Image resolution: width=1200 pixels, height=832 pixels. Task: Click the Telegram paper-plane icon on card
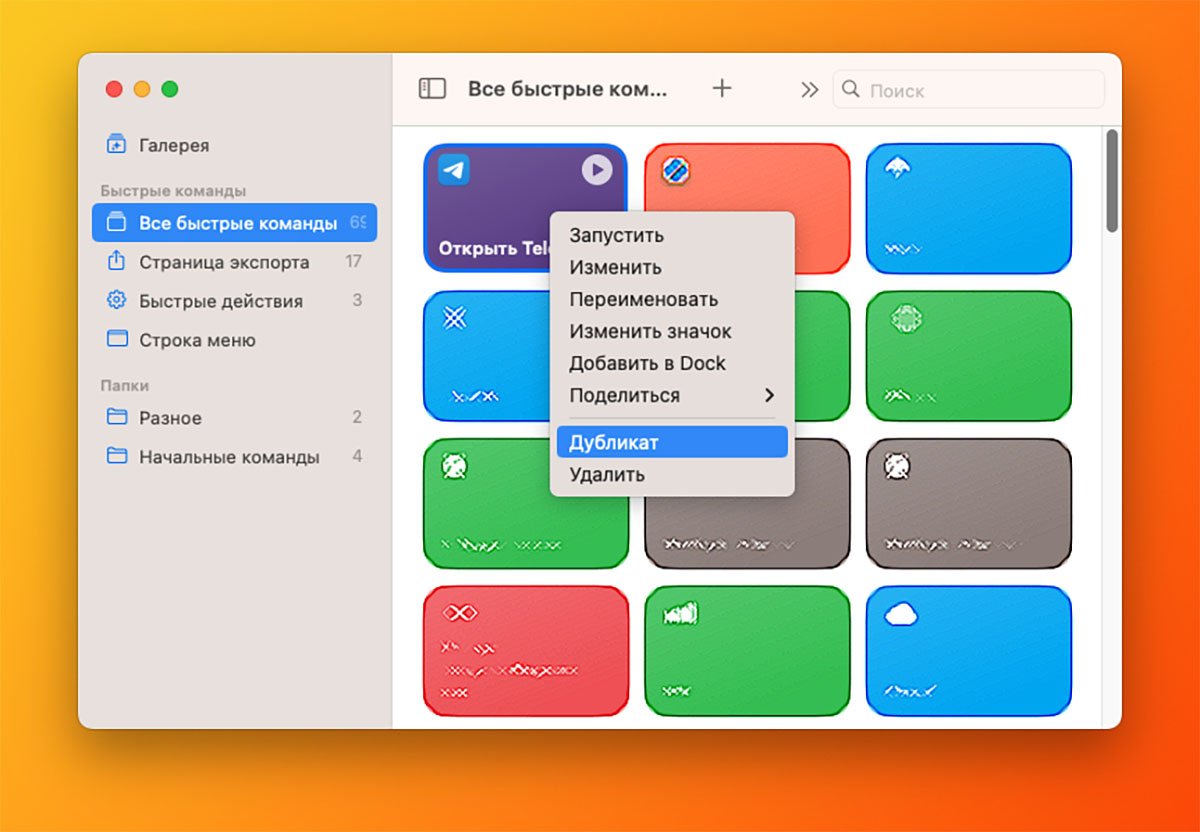454,170
